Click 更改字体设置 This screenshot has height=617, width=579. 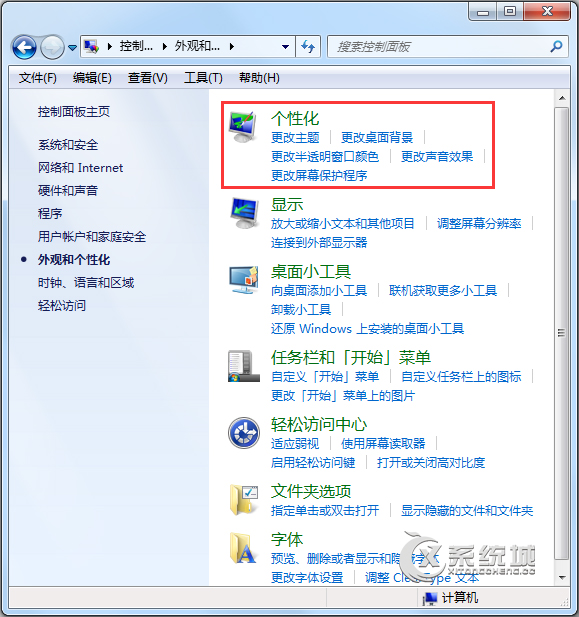pos(307,577)
